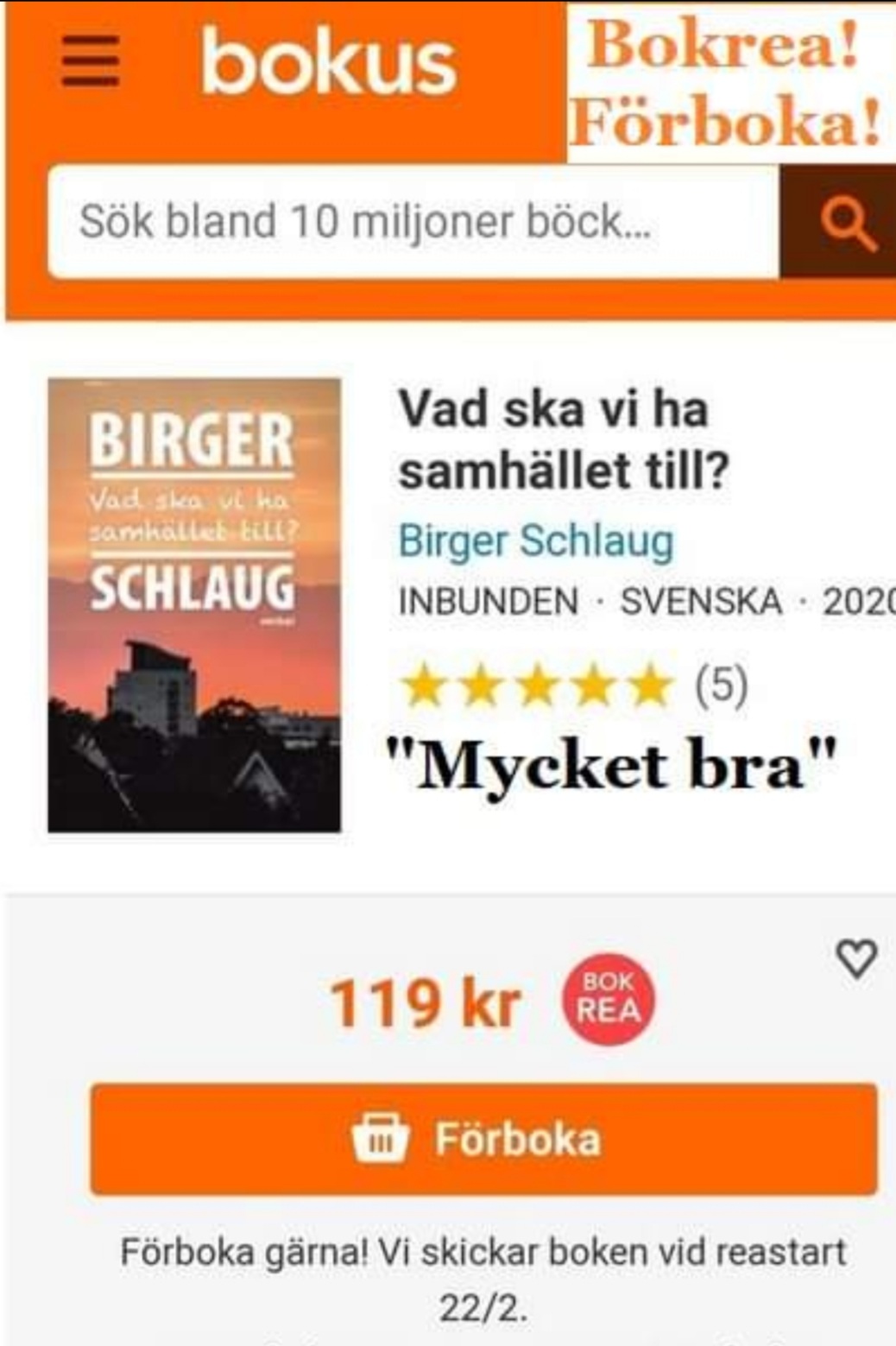Click the SVENSKA language label
Screen dimensions: 896x1346
[701, 603]
